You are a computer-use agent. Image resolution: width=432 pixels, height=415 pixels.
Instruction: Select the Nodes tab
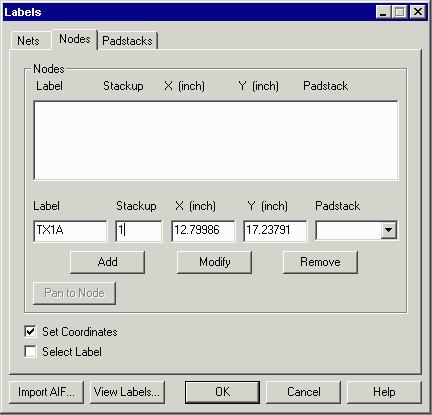click(75, 39)
